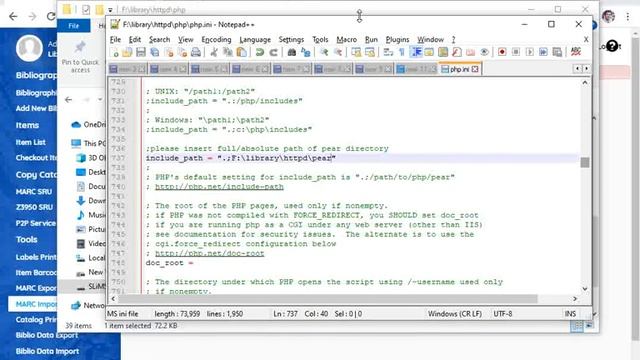The height and width of the screenshot is (360, 640).
Task: Click the Open file toolbar icon
Action: click(127, 52)
